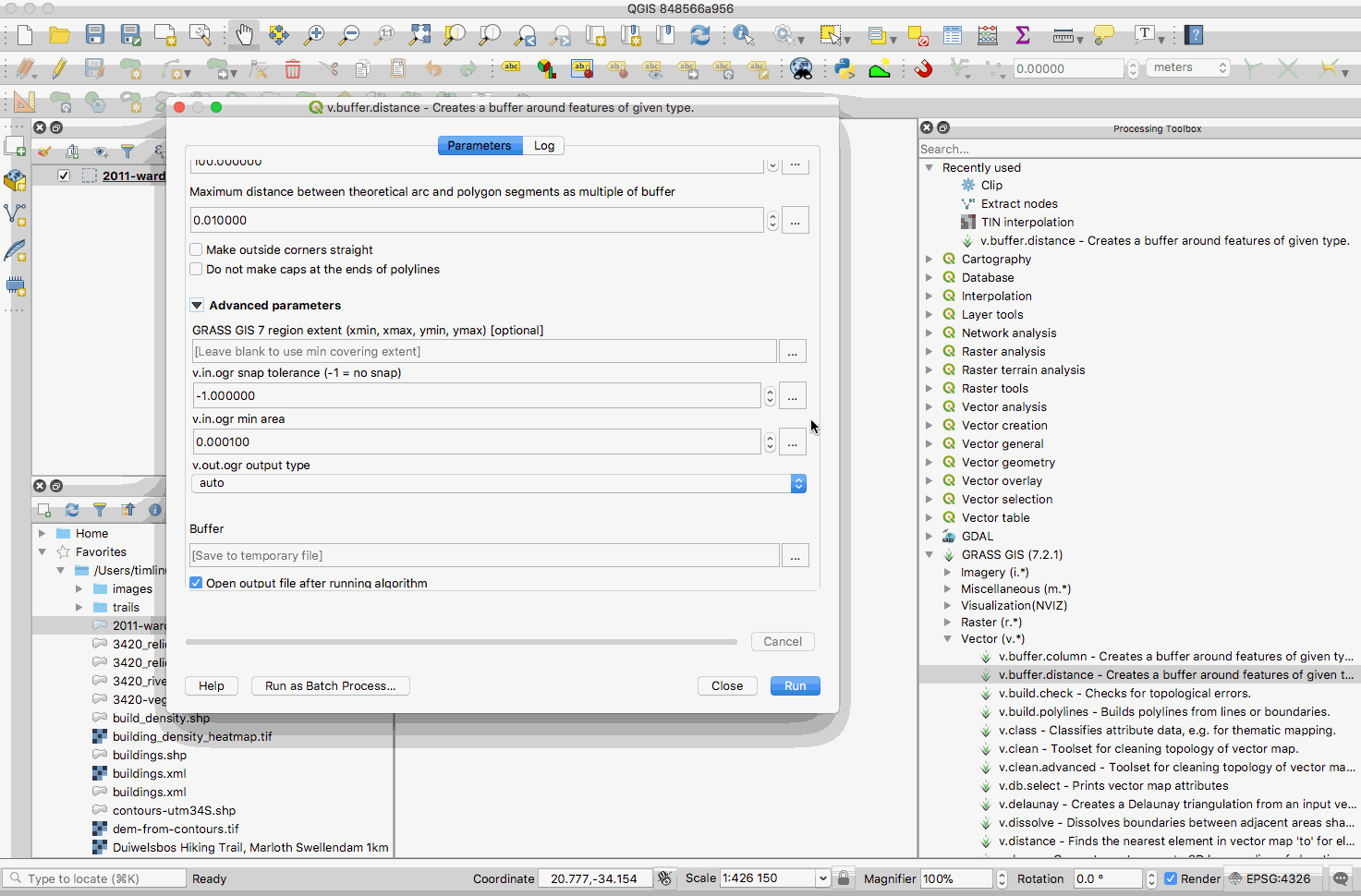Run the v.buffer.distance algorithm
The height and width of the screenshot is (896, 1361).
pyautogui.click(x=796, y=685)
